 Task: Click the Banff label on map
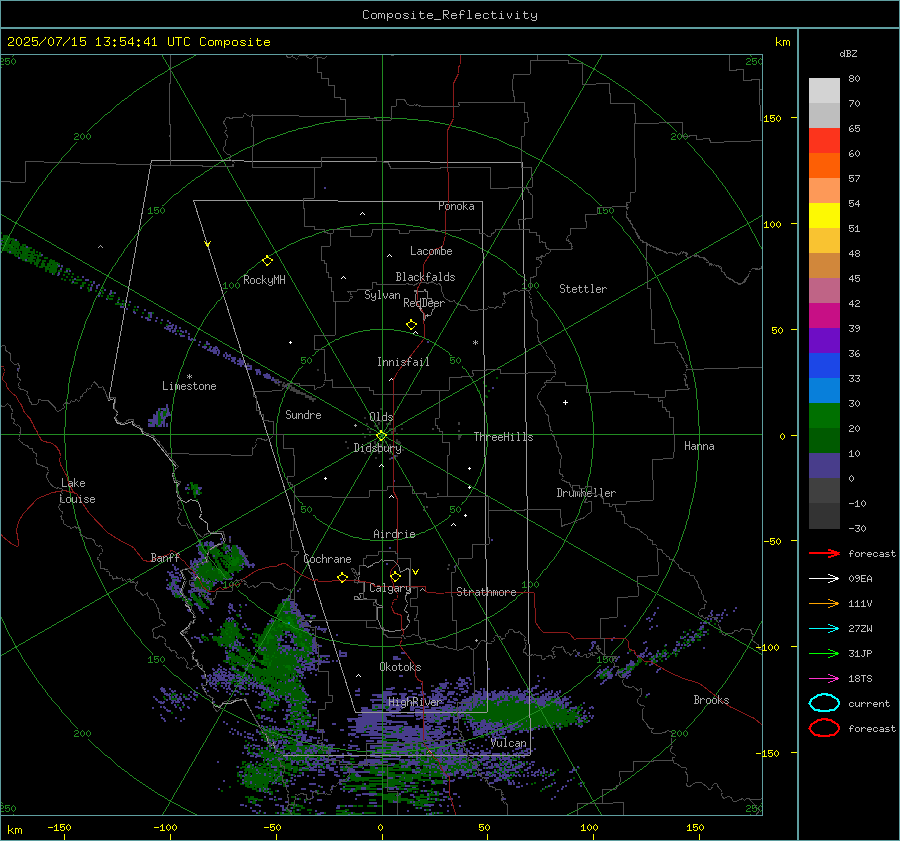(x=165, y=557)
